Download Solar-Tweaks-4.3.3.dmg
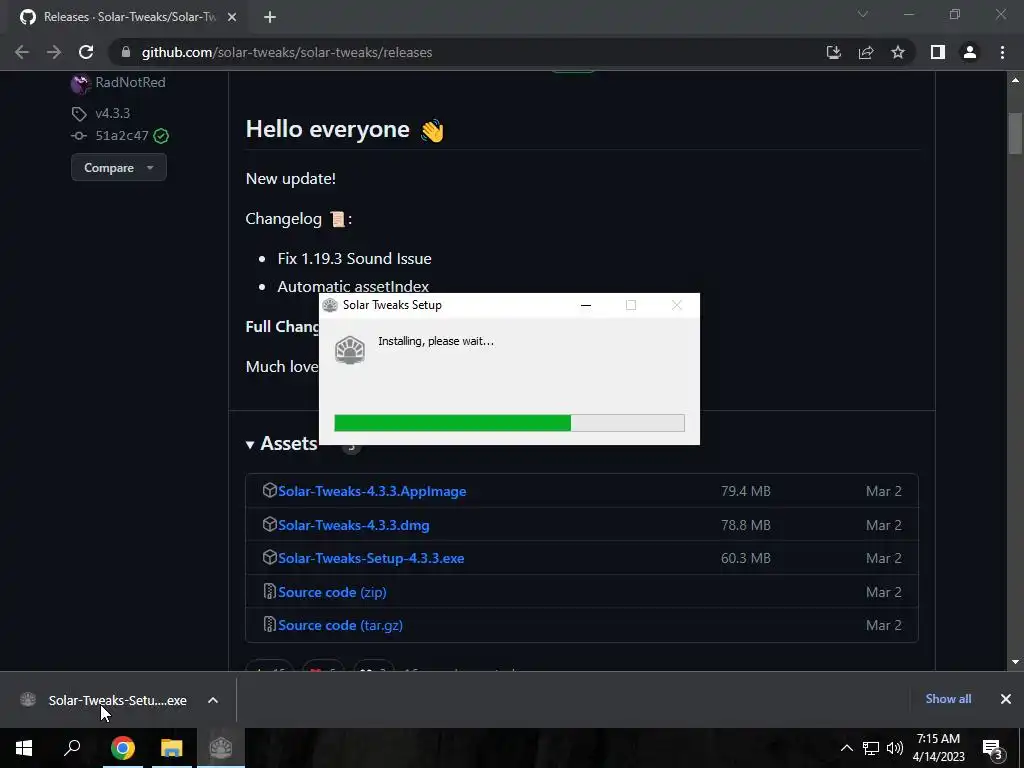The image size is (1024, 768). click(354, 525)
